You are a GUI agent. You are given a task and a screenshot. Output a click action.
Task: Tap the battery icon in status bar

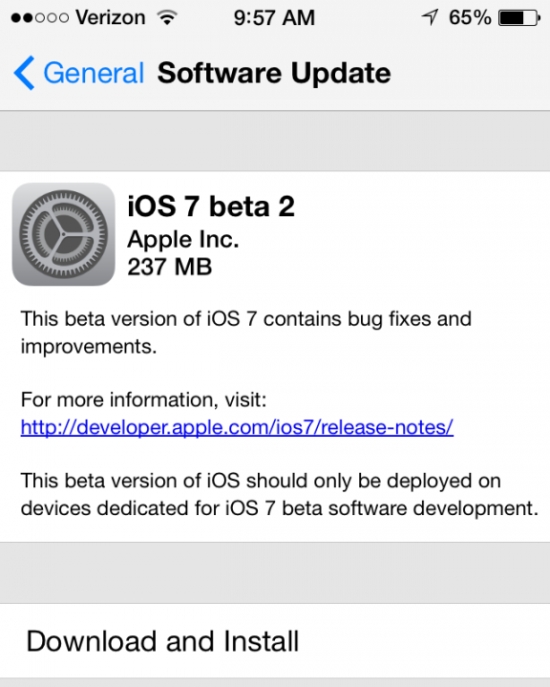519,18
